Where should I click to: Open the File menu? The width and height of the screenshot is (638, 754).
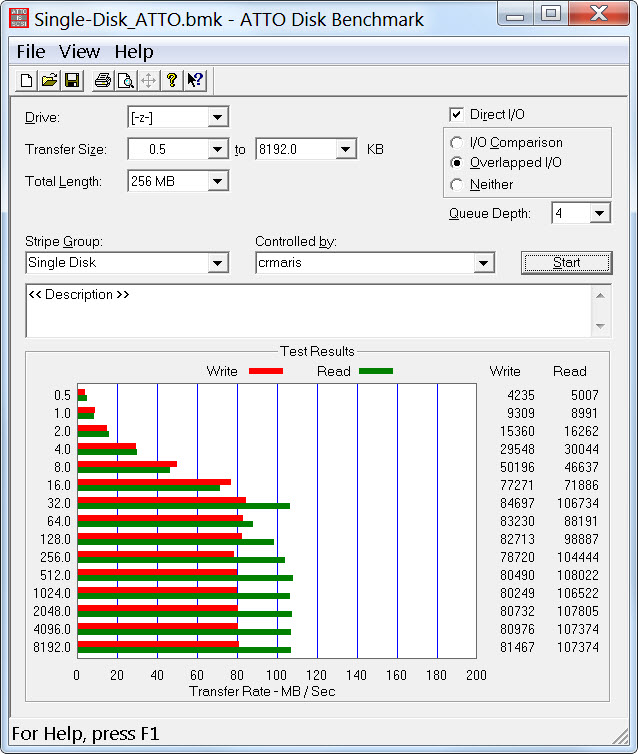click(30, 52)
